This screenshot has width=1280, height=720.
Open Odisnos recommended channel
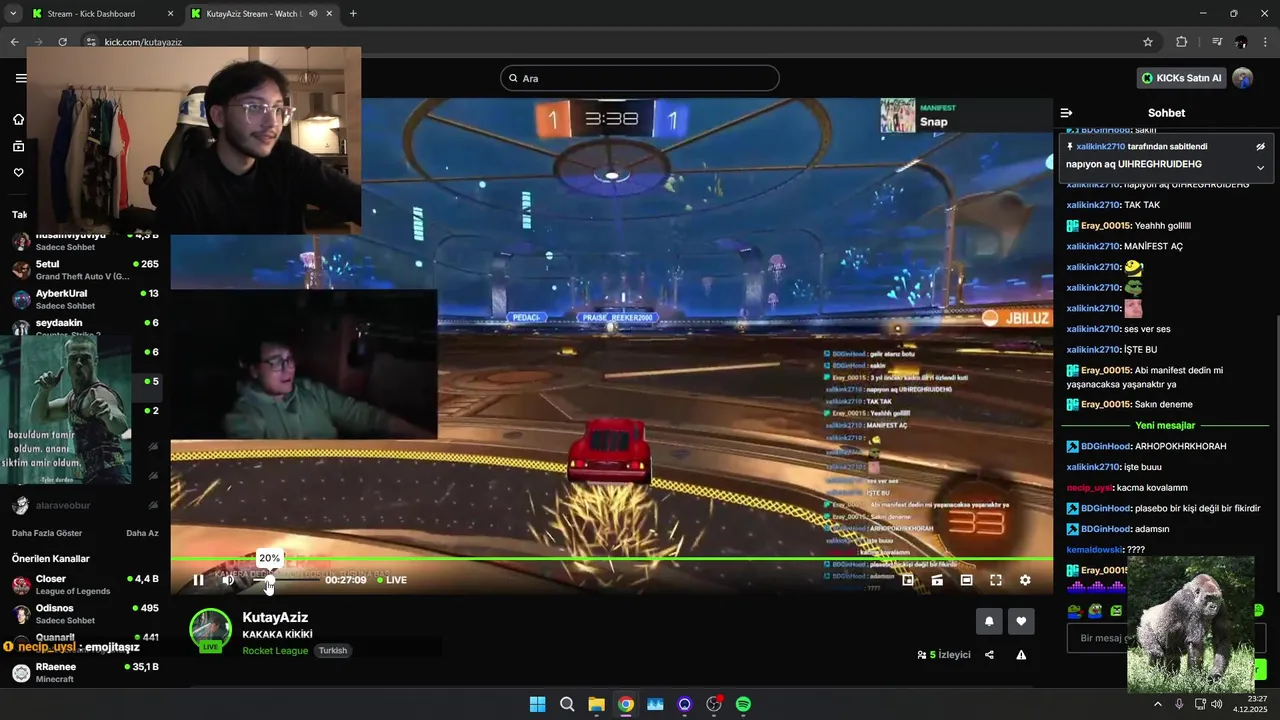[x=85, y=613]
